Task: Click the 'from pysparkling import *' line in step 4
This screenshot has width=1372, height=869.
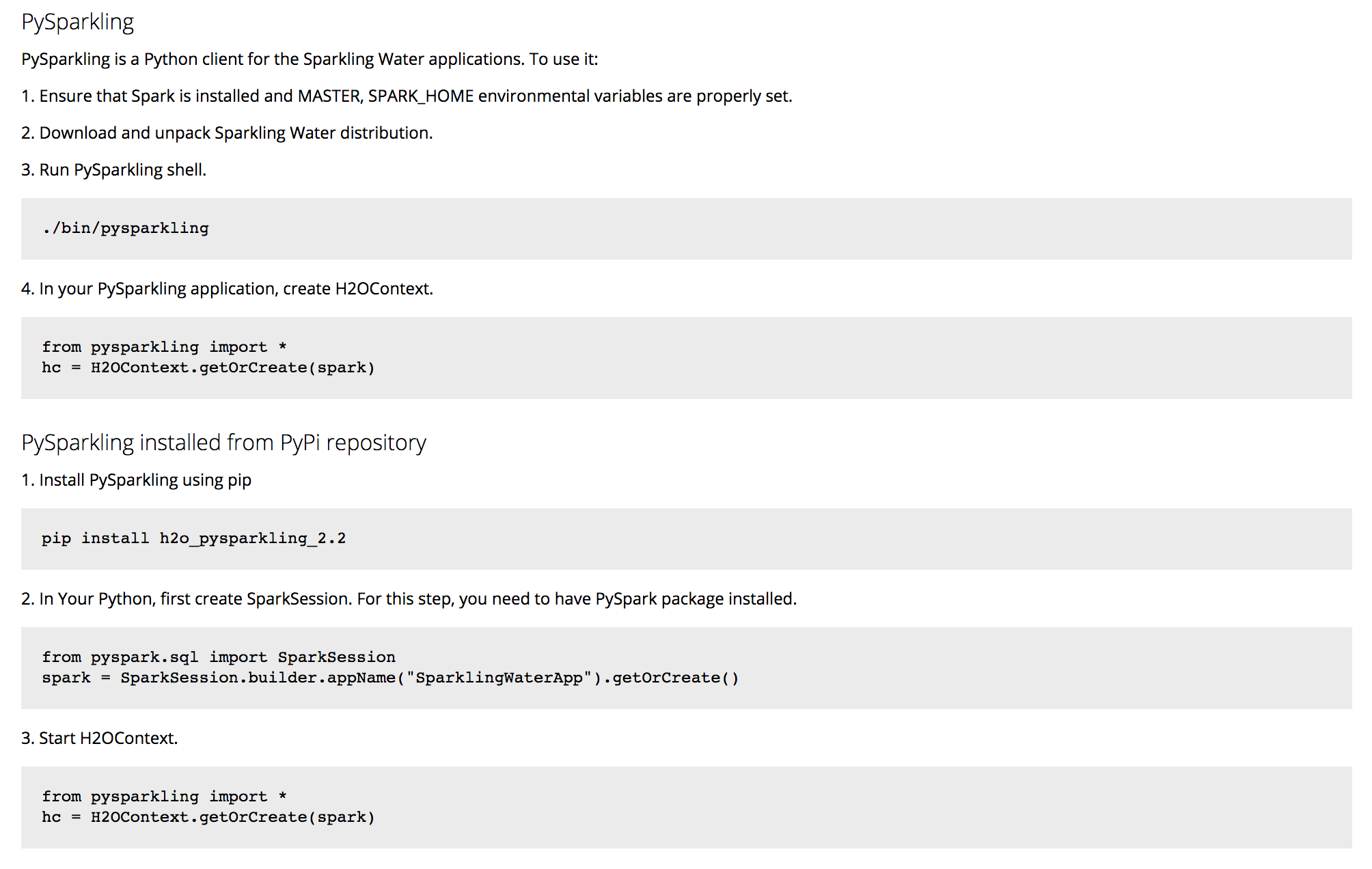Action: point(164,347)
